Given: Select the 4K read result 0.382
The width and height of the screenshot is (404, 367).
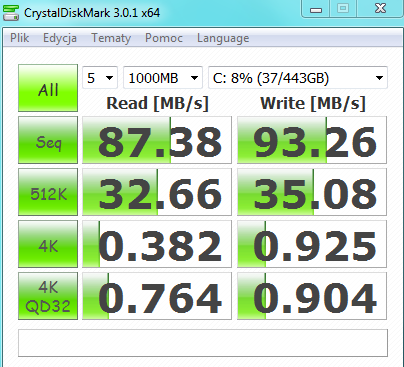Looking at the screenshot, I should pos(157,244).
